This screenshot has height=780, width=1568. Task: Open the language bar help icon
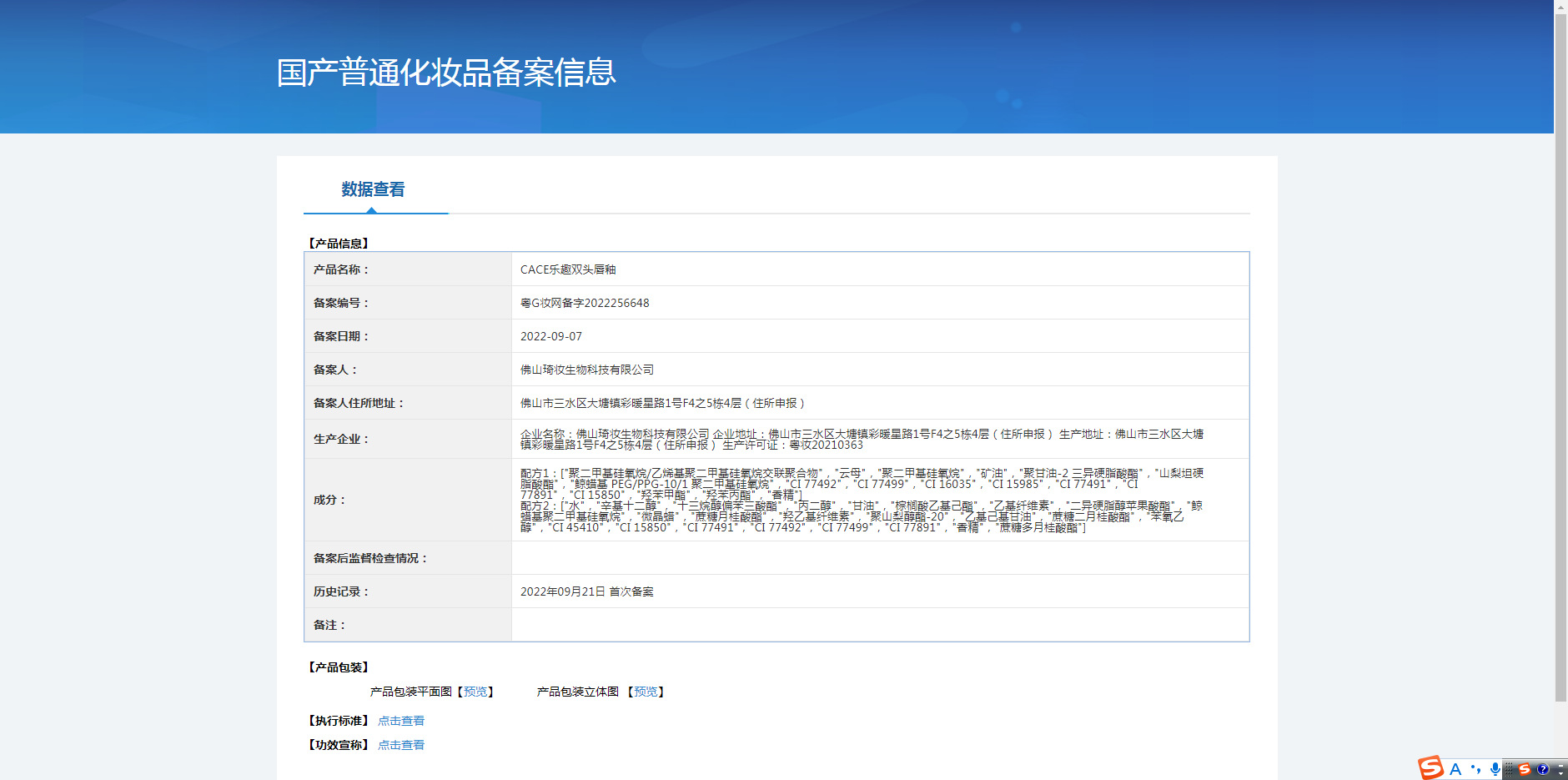pyautogui.click(x=1543, y=769)
